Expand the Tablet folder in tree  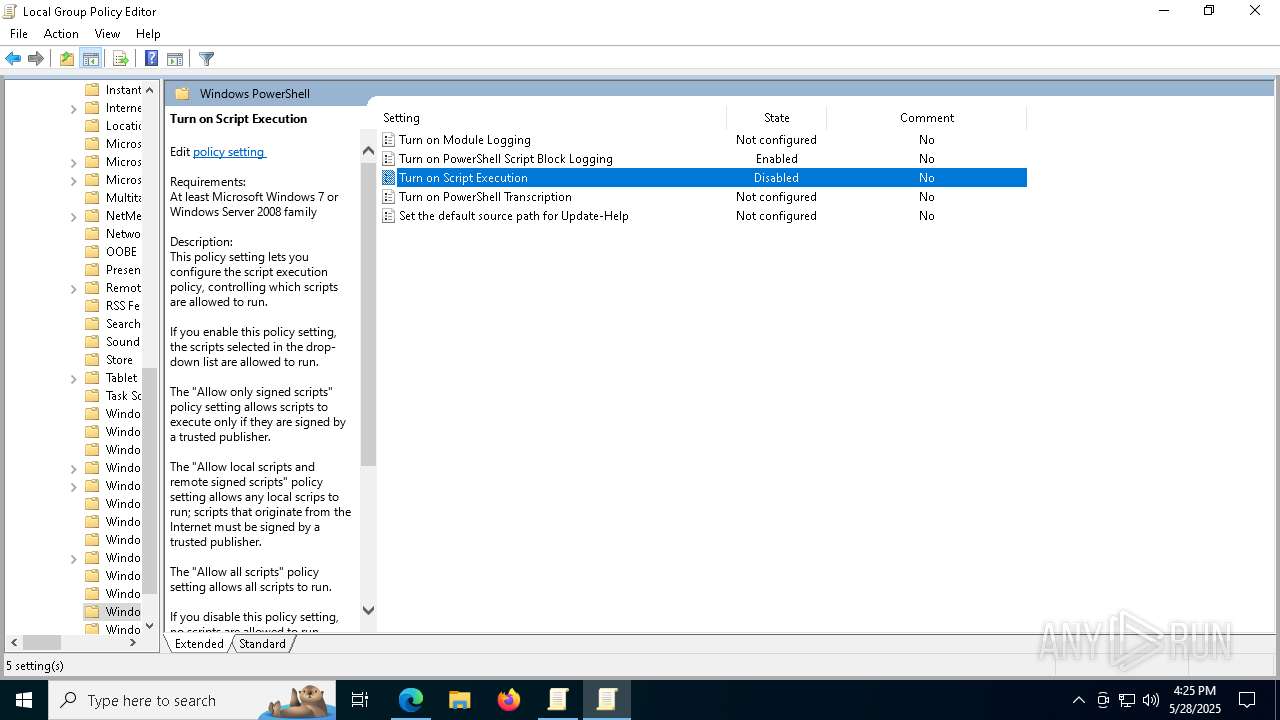point(74,378)
